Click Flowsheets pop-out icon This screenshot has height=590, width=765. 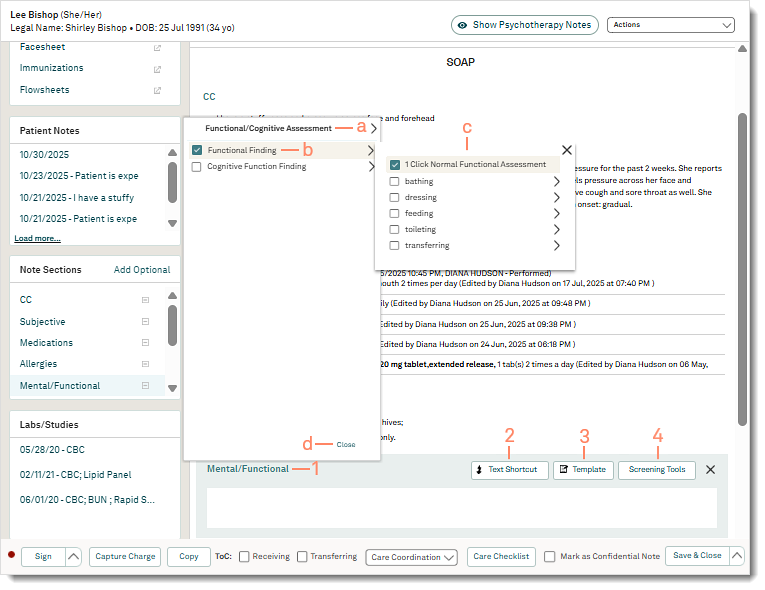click(157, 91)
